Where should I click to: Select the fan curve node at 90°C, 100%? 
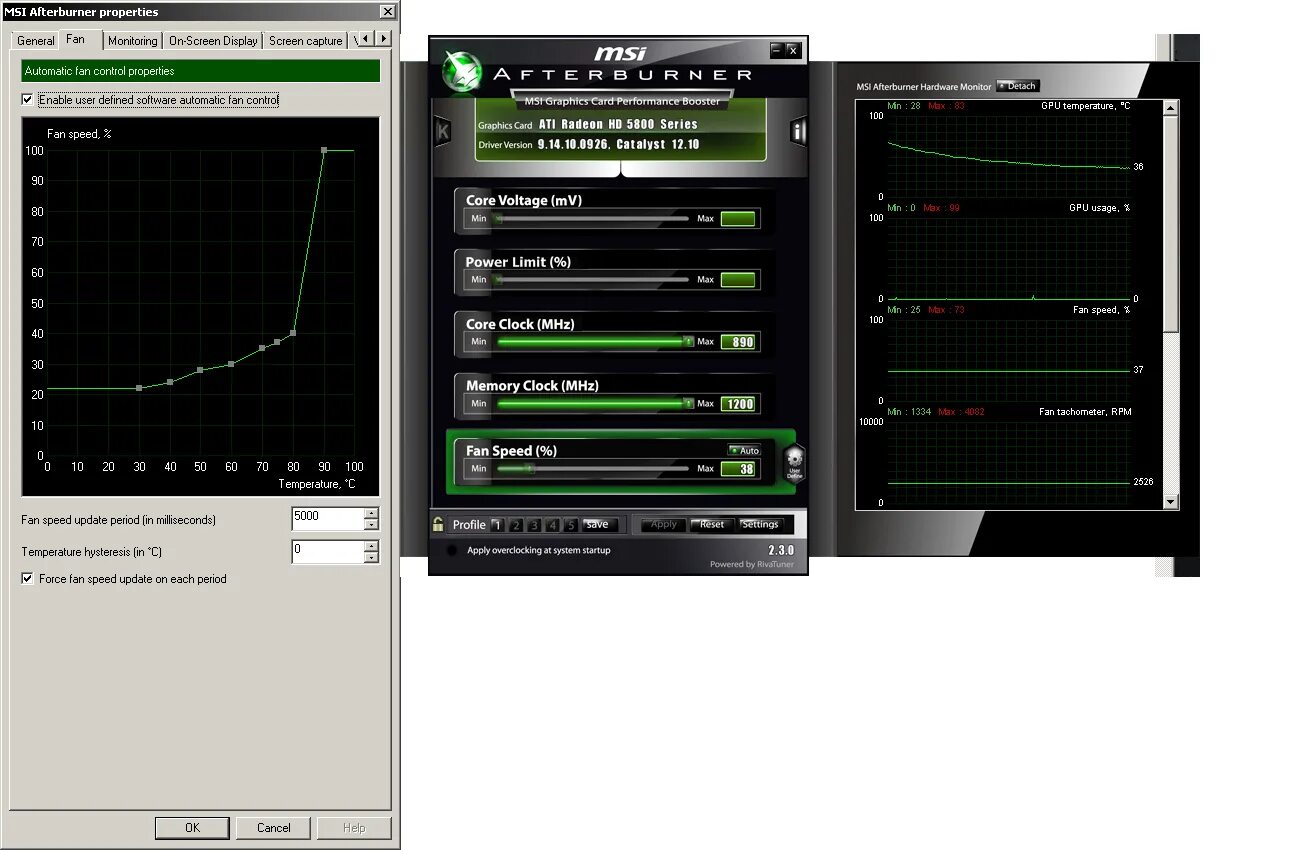point(324,150)
